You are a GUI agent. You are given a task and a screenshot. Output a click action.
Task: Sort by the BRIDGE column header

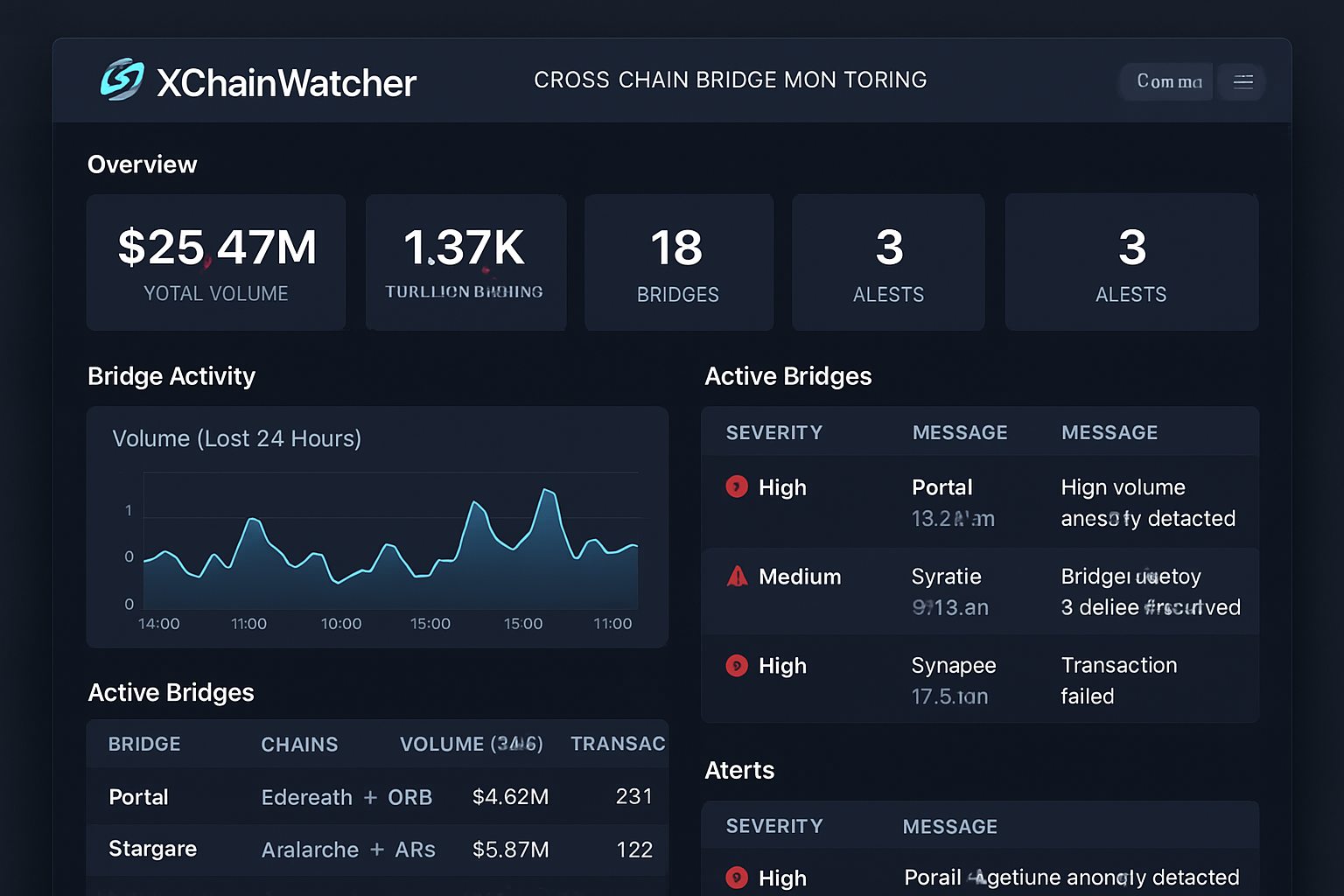pyautogui.click(x=143, y=744)
